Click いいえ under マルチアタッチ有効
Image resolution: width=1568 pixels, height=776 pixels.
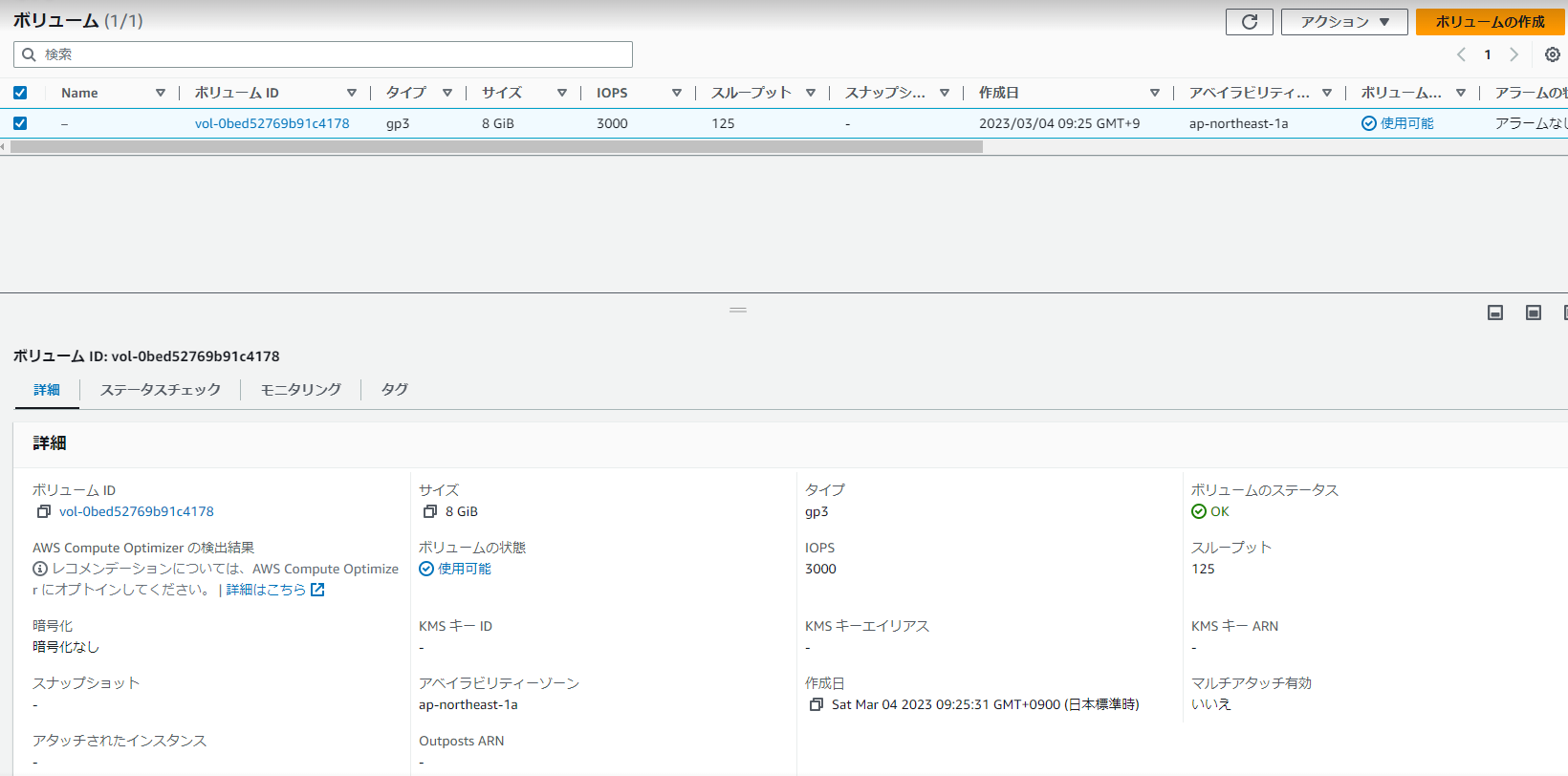coord(1211,704)
